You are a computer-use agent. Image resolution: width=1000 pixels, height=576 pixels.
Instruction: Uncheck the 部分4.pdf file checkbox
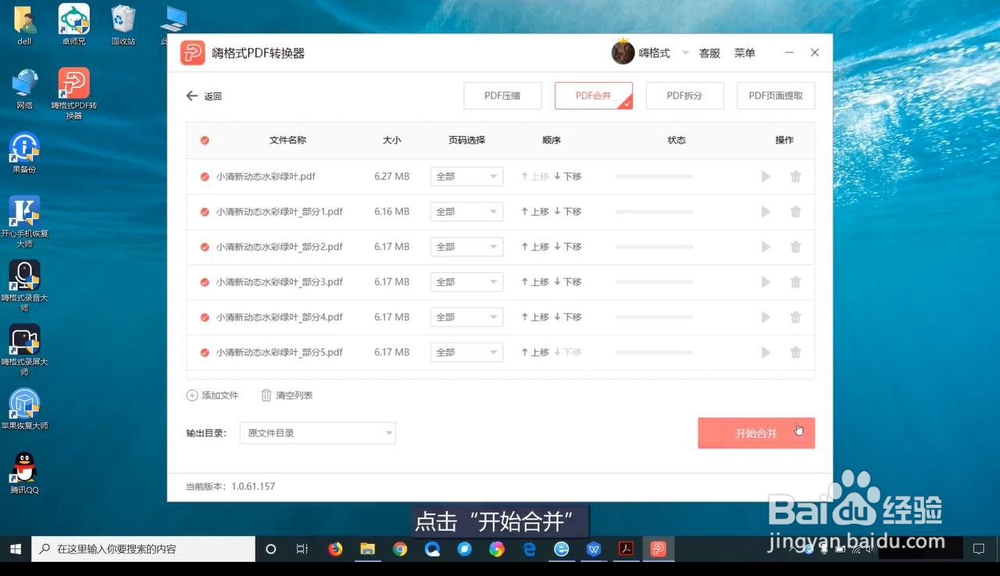[205, 317]
